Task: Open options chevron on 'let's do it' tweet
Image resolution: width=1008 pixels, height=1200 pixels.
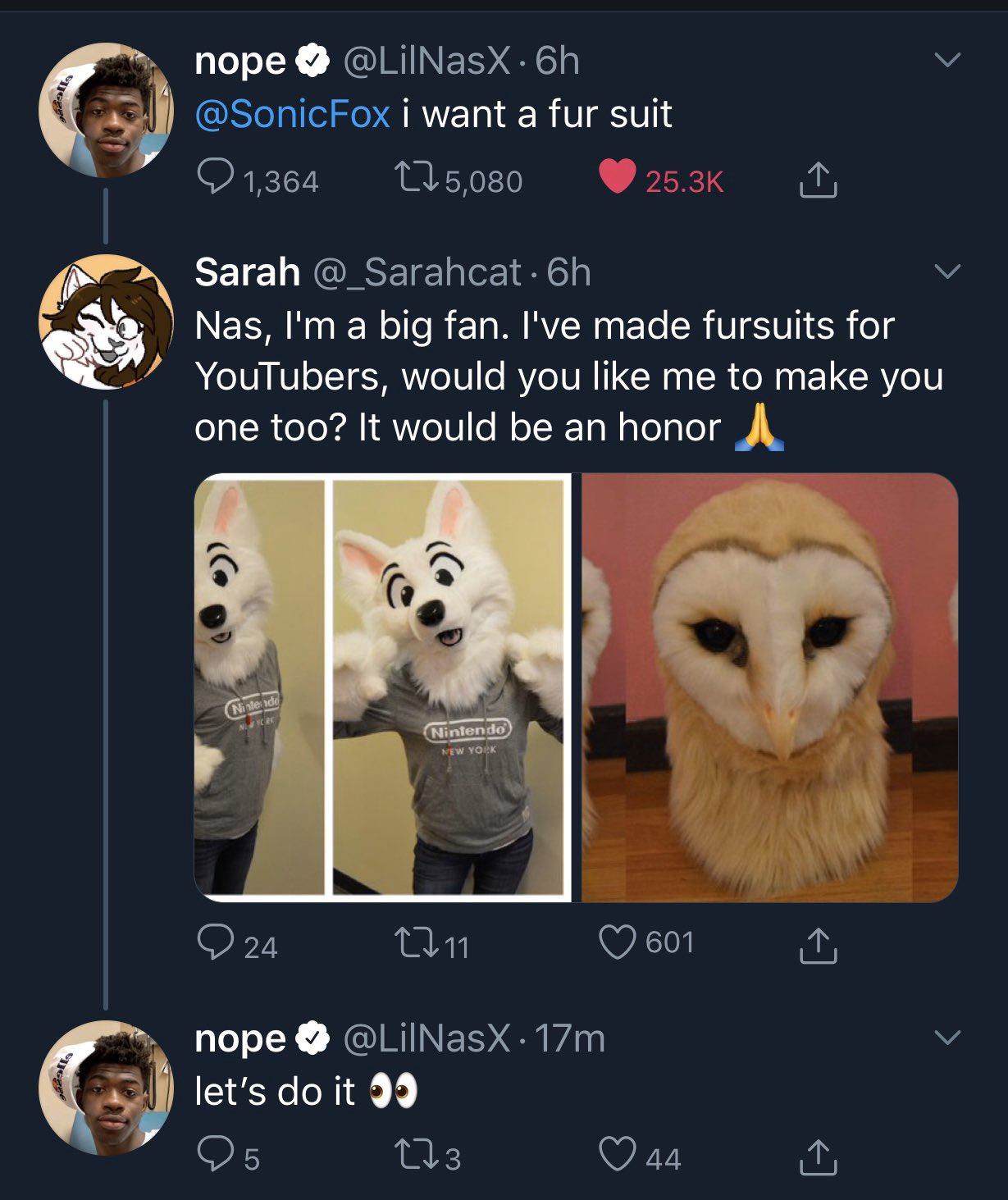Action: [x=947, y=1038]
